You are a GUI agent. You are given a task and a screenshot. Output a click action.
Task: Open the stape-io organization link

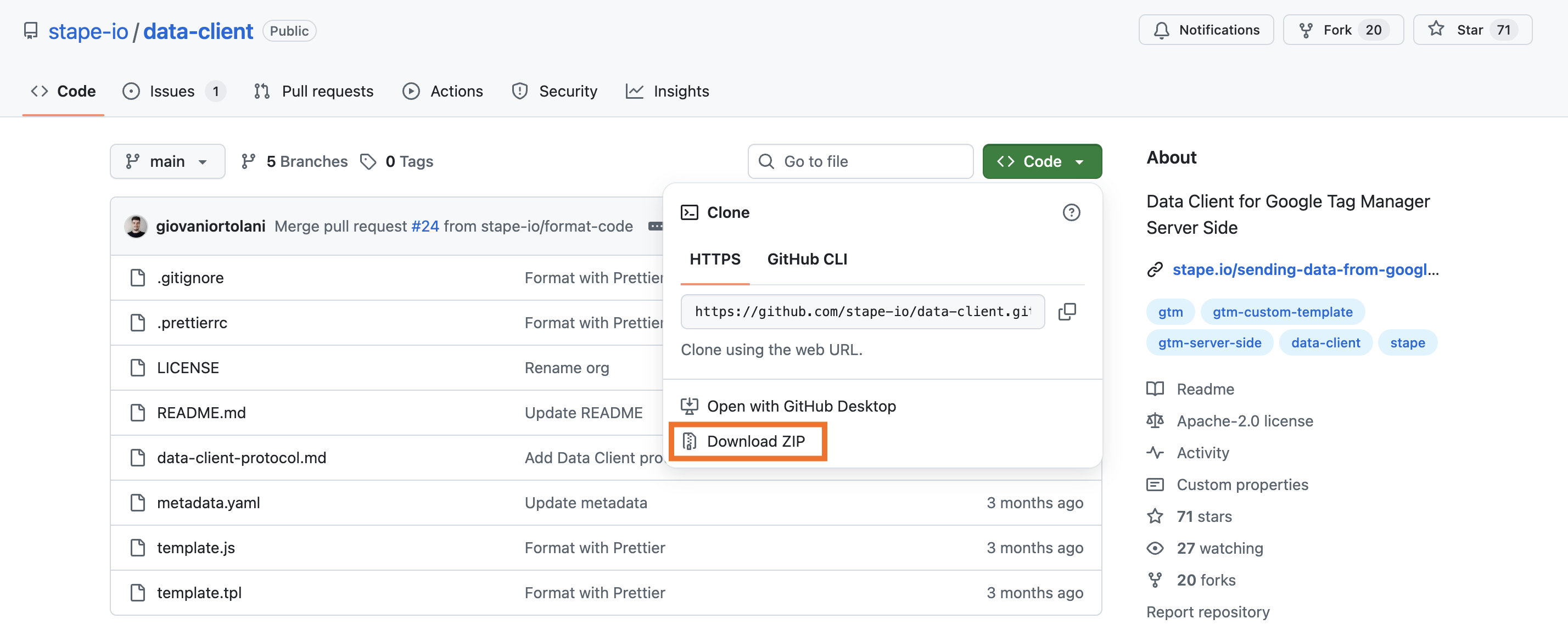point(88,31)
